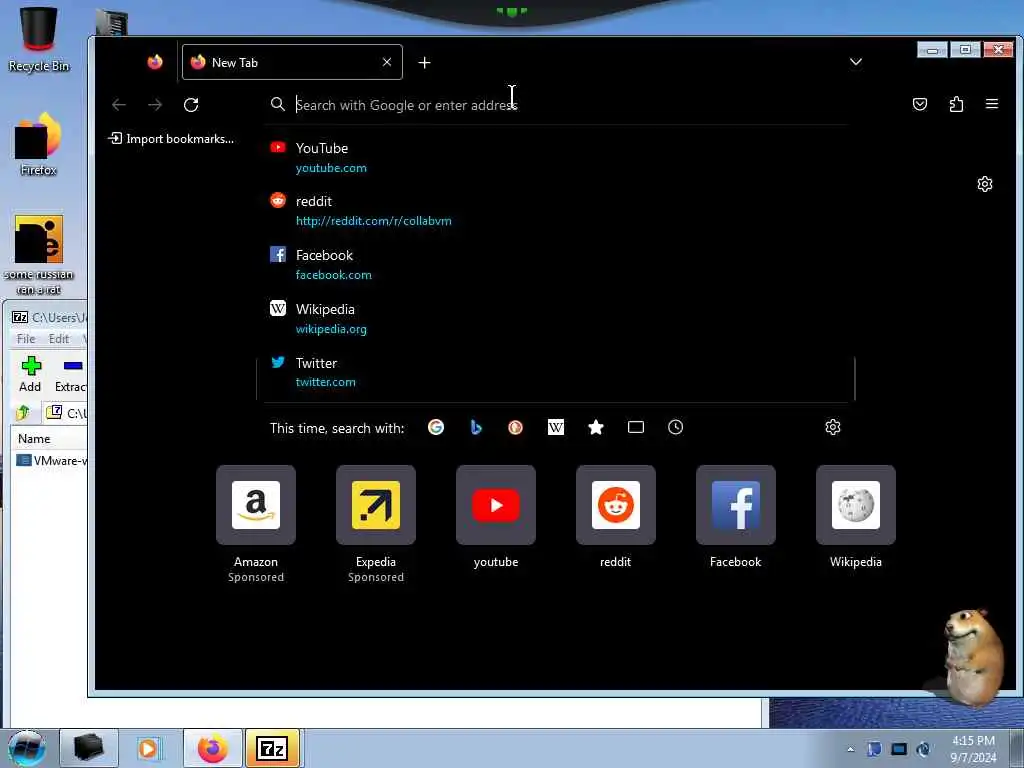
Task: Choose the YouTube suggestion row
Action: [555, 157]
